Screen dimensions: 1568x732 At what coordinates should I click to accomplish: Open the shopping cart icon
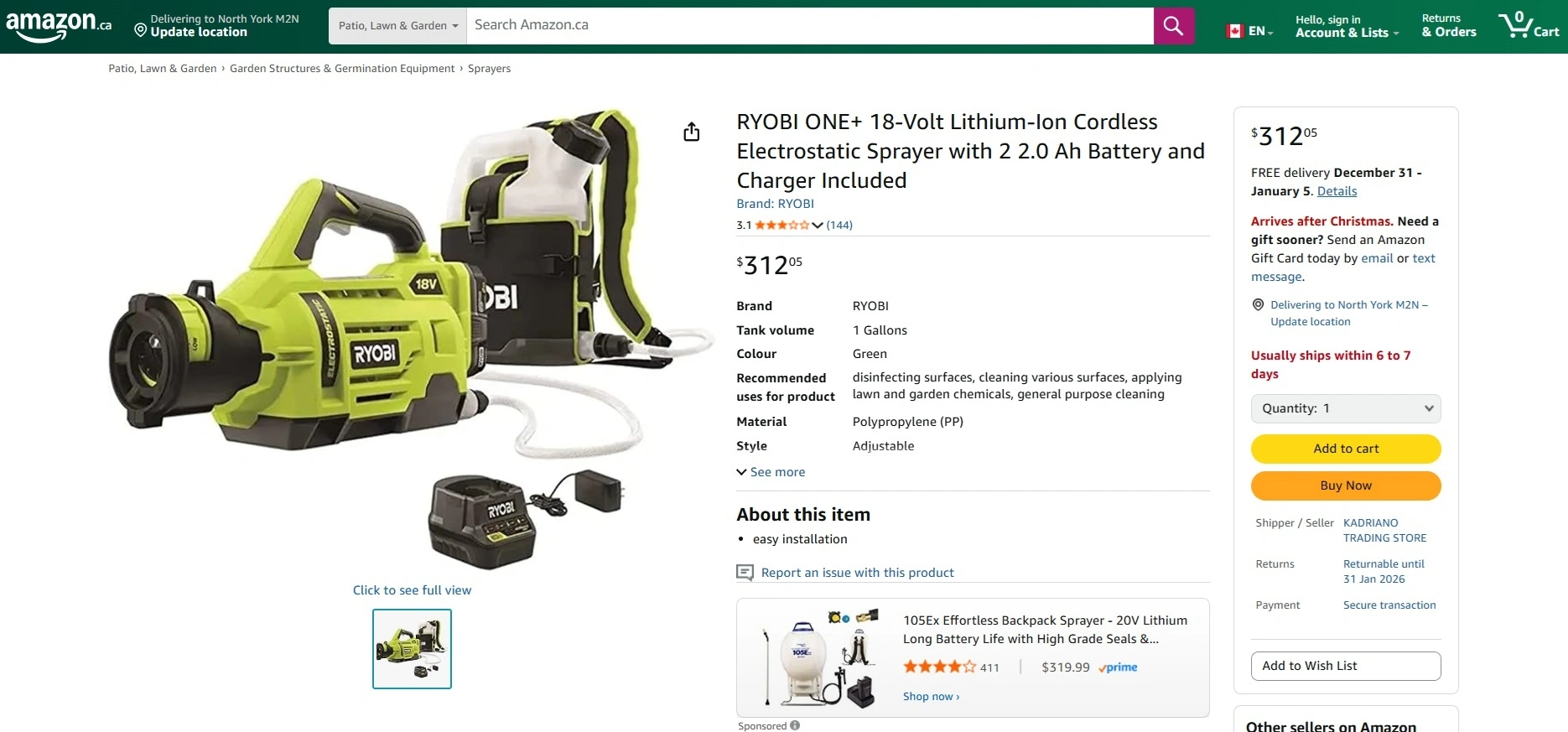[1529, 25]
